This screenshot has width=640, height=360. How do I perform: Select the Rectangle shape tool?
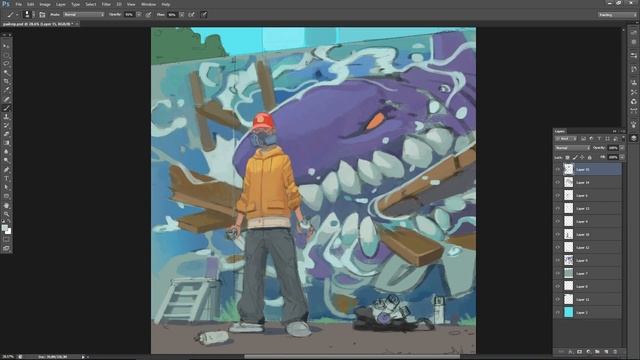click(6, 196)
